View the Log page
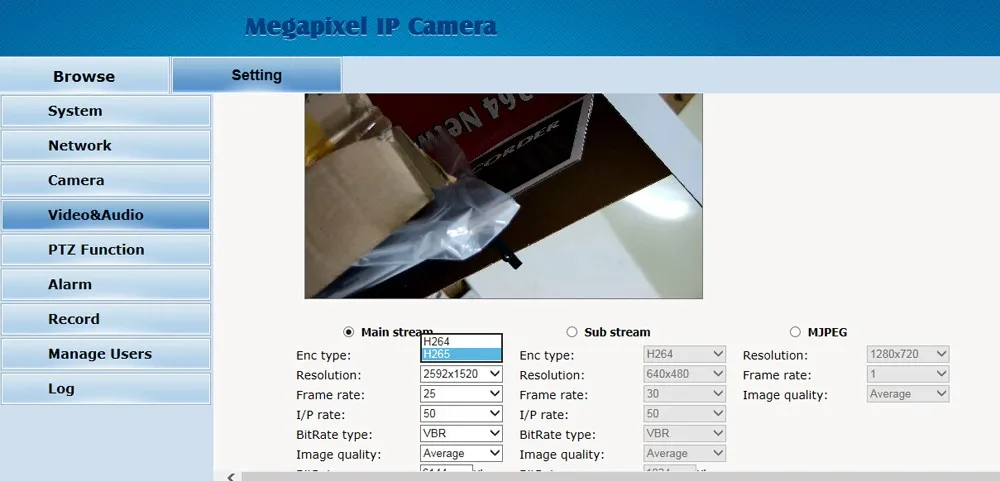This screenshot has width=1000, height=481. coord(106,388)
